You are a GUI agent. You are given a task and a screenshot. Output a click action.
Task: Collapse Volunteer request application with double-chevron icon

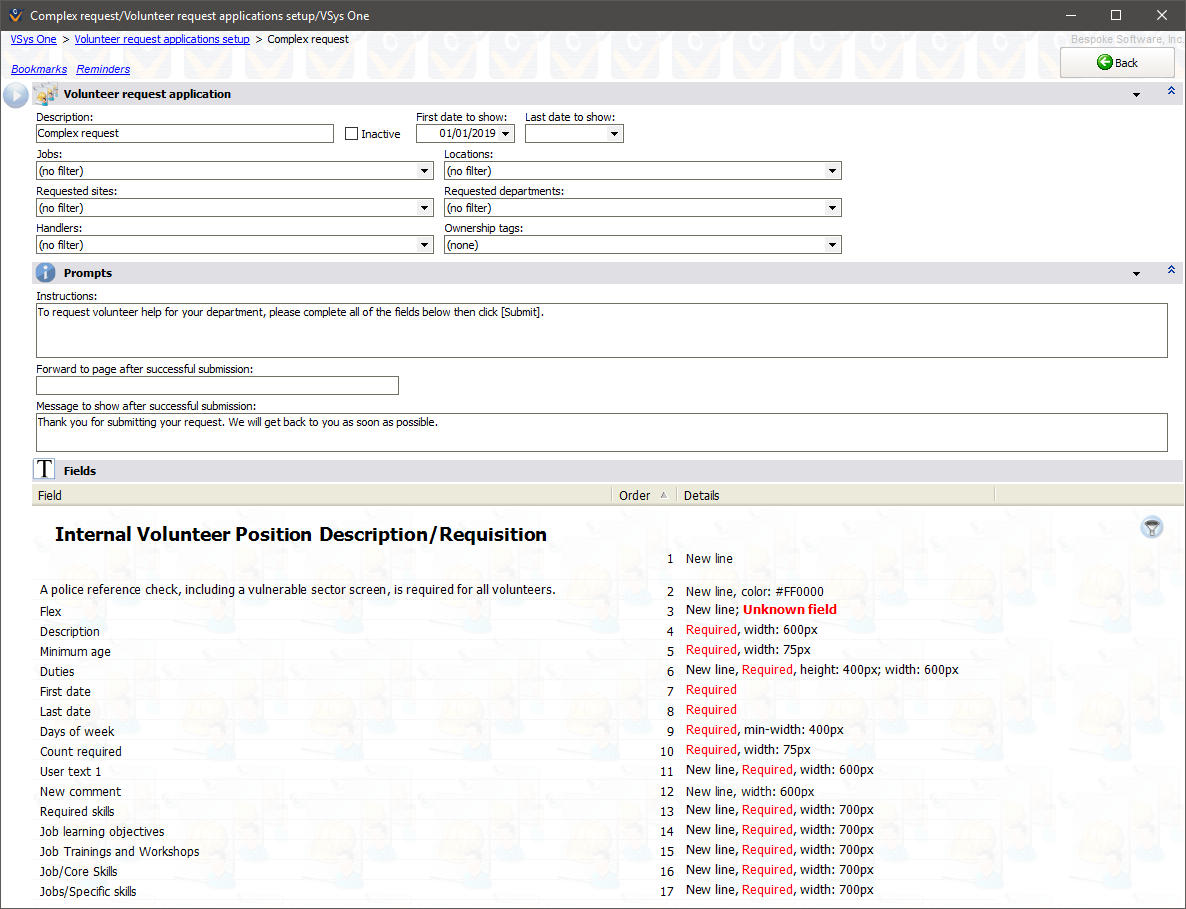pos(1171,92)
